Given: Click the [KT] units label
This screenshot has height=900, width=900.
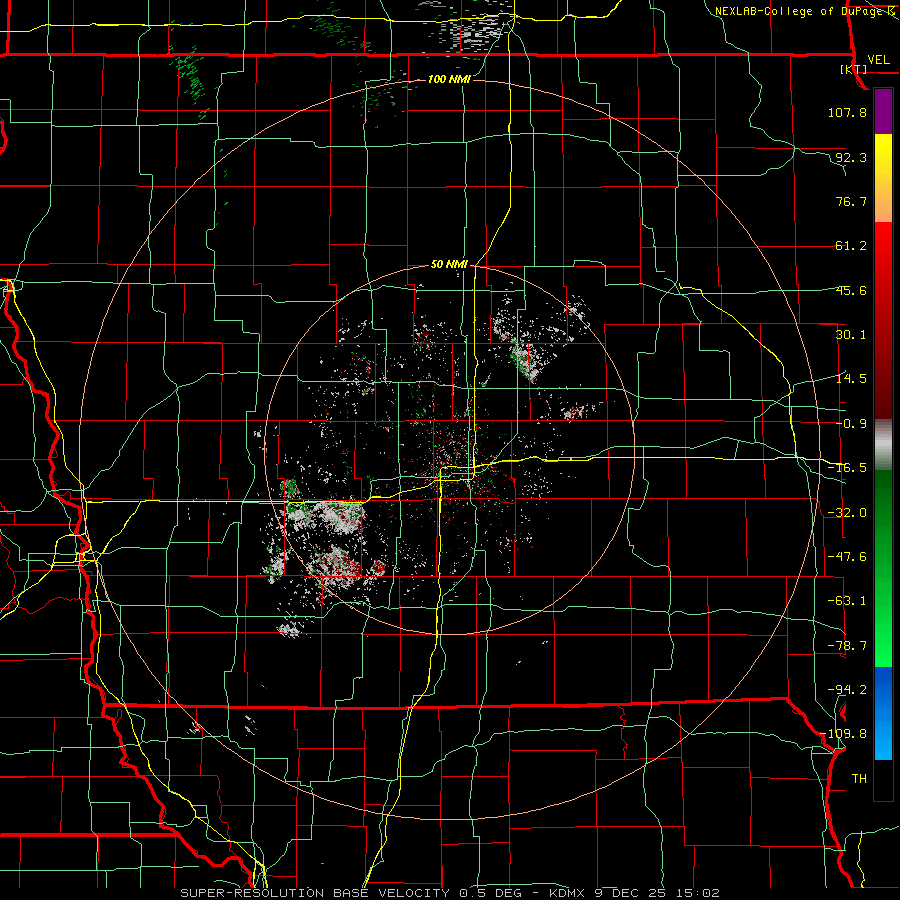Looking at the screenshot, I should click(x=854, y=69).
